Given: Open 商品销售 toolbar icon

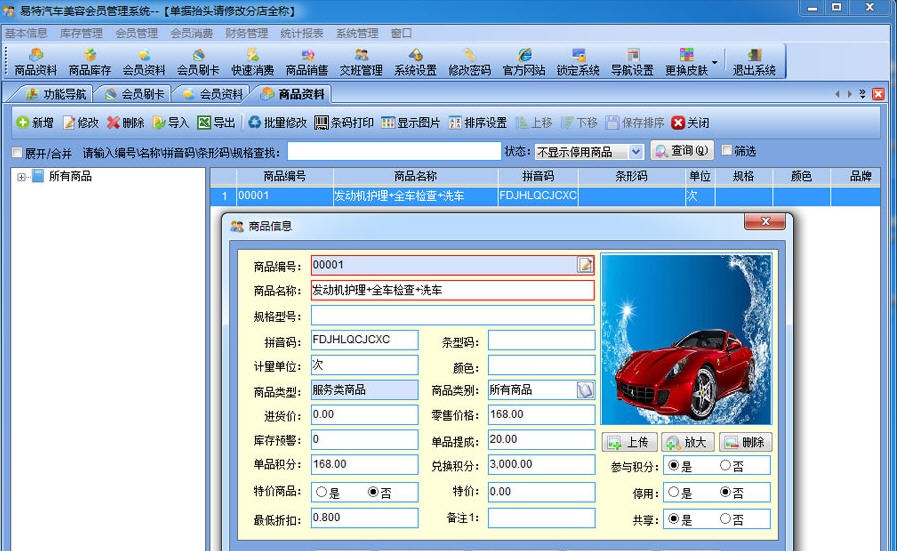Looking at the screenshot, I should pos(307,62).
